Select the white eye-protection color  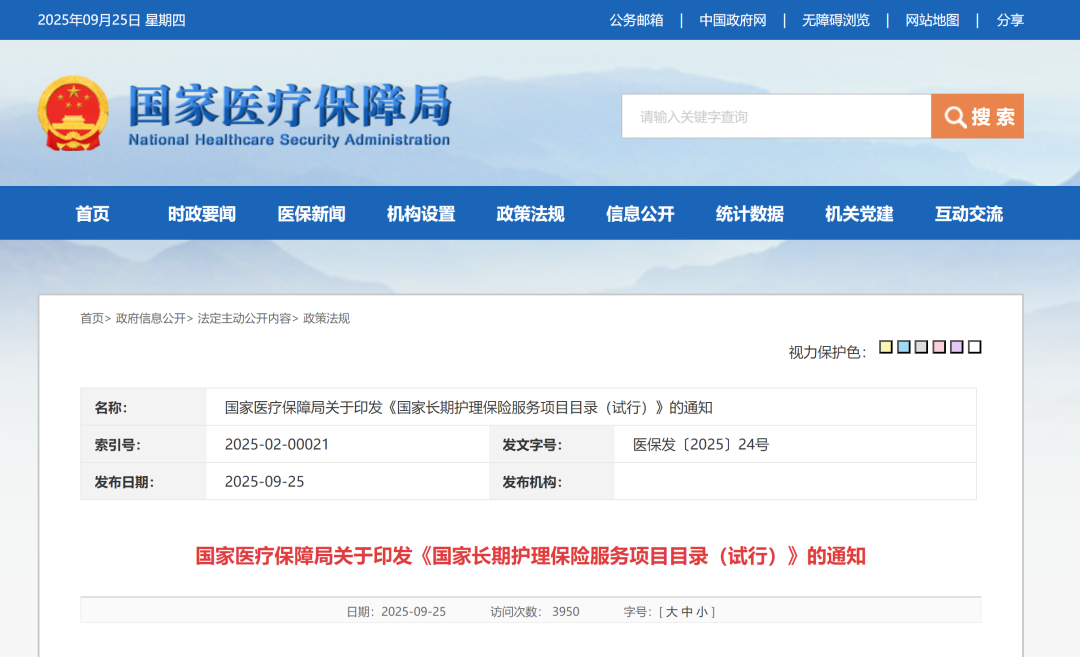[975, 347]
